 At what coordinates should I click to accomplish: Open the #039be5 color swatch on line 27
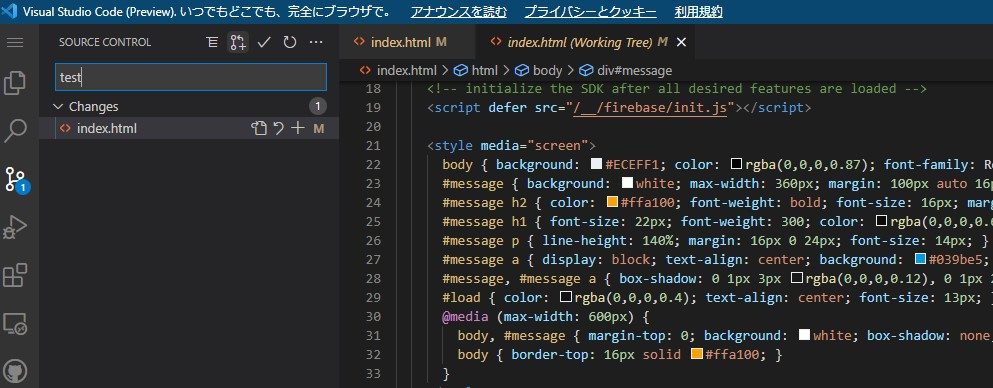[921, 260]
